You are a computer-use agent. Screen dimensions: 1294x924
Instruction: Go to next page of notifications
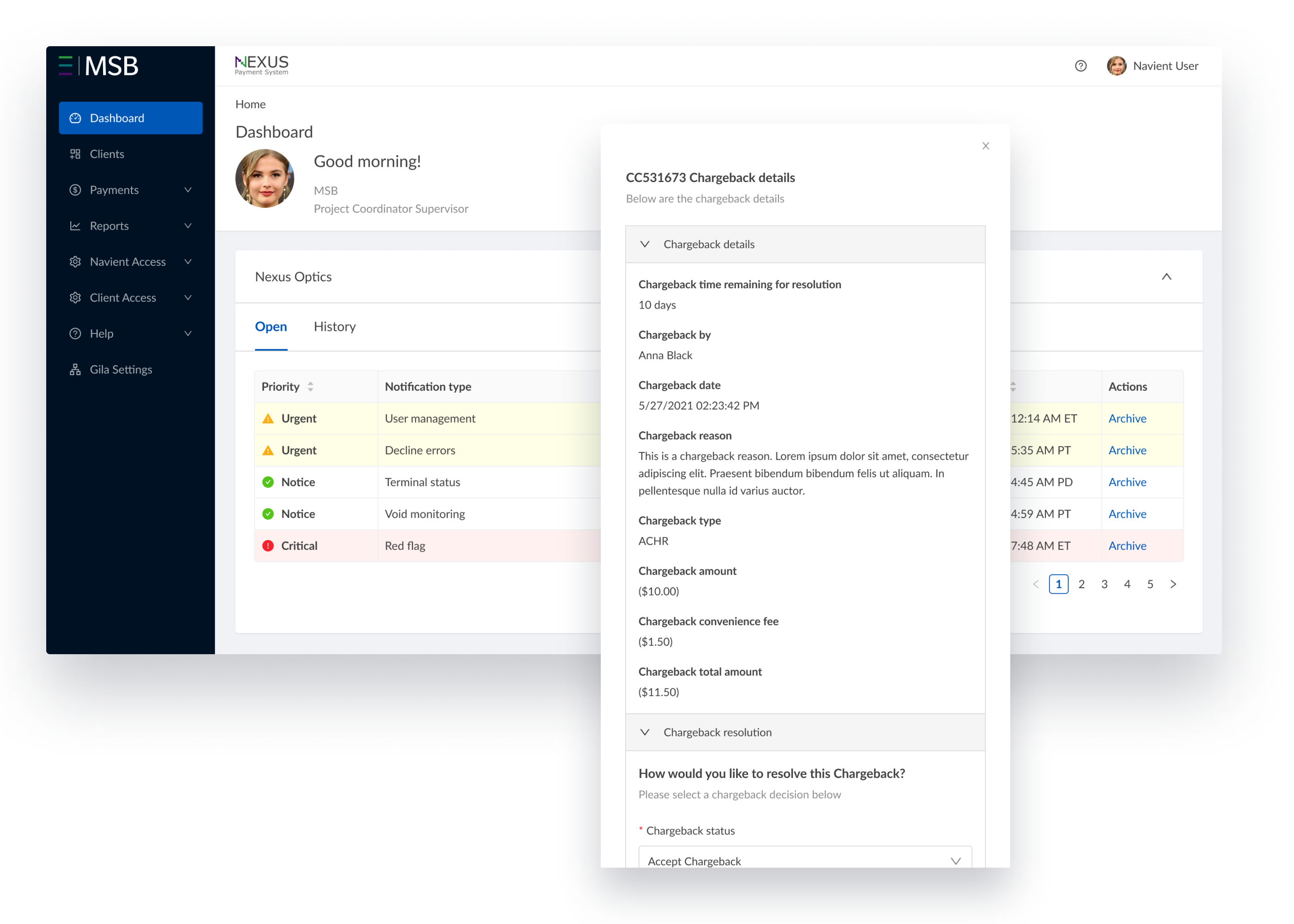click(1173, 584)
